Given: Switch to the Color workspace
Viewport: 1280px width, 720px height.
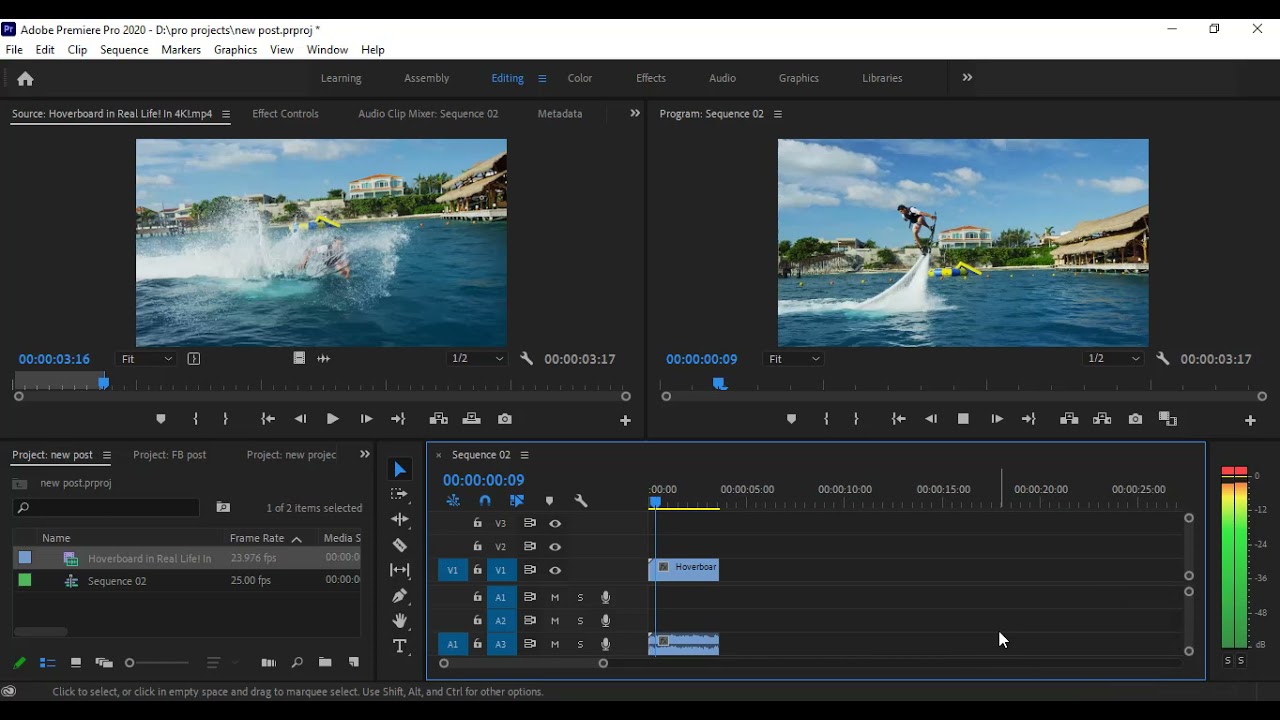Looking at the screenshot, I should [x=580, y=78].
